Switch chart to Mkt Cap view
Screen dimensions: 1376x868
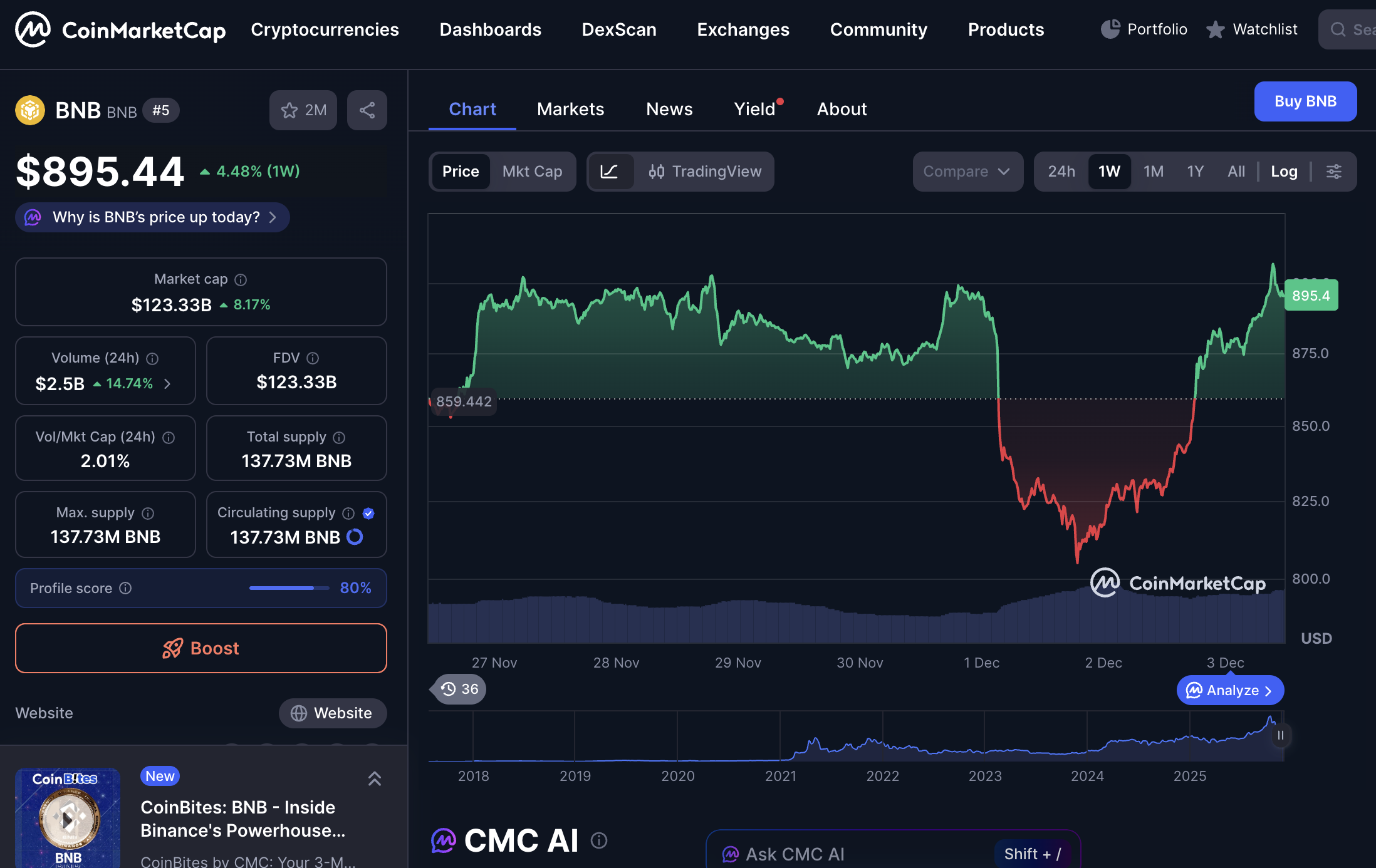[532, 172]
